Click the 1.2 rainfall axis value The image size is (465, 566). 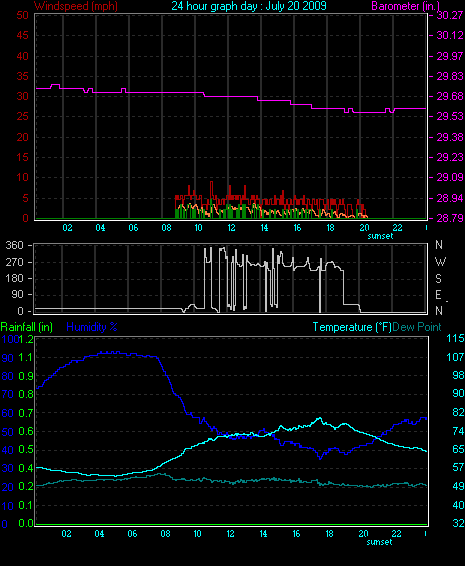click(x=26, y=339)
